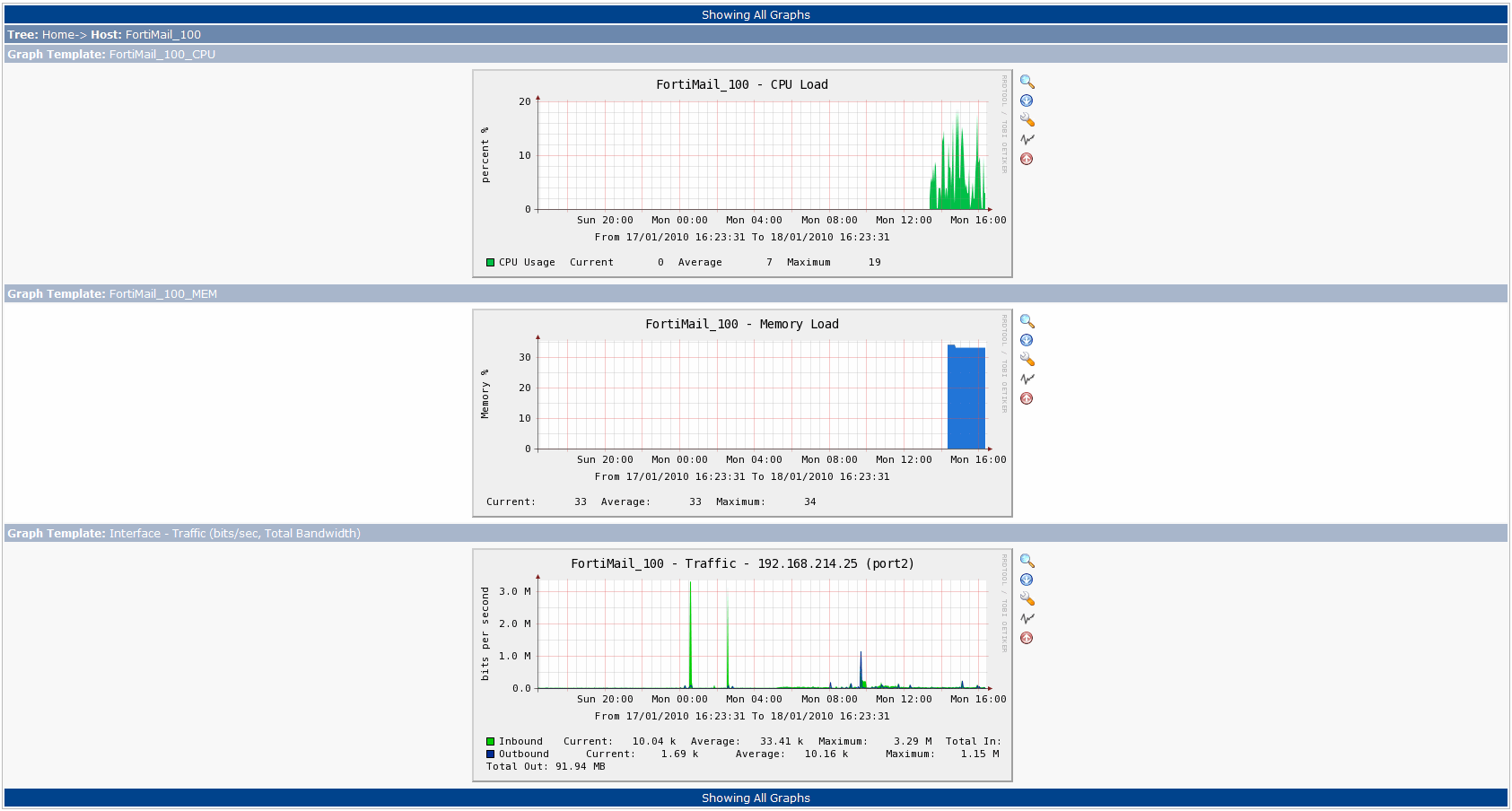
Task: Click the blue download-arrow icon beside Traffic graph
Action: (x=1027, y=580)
